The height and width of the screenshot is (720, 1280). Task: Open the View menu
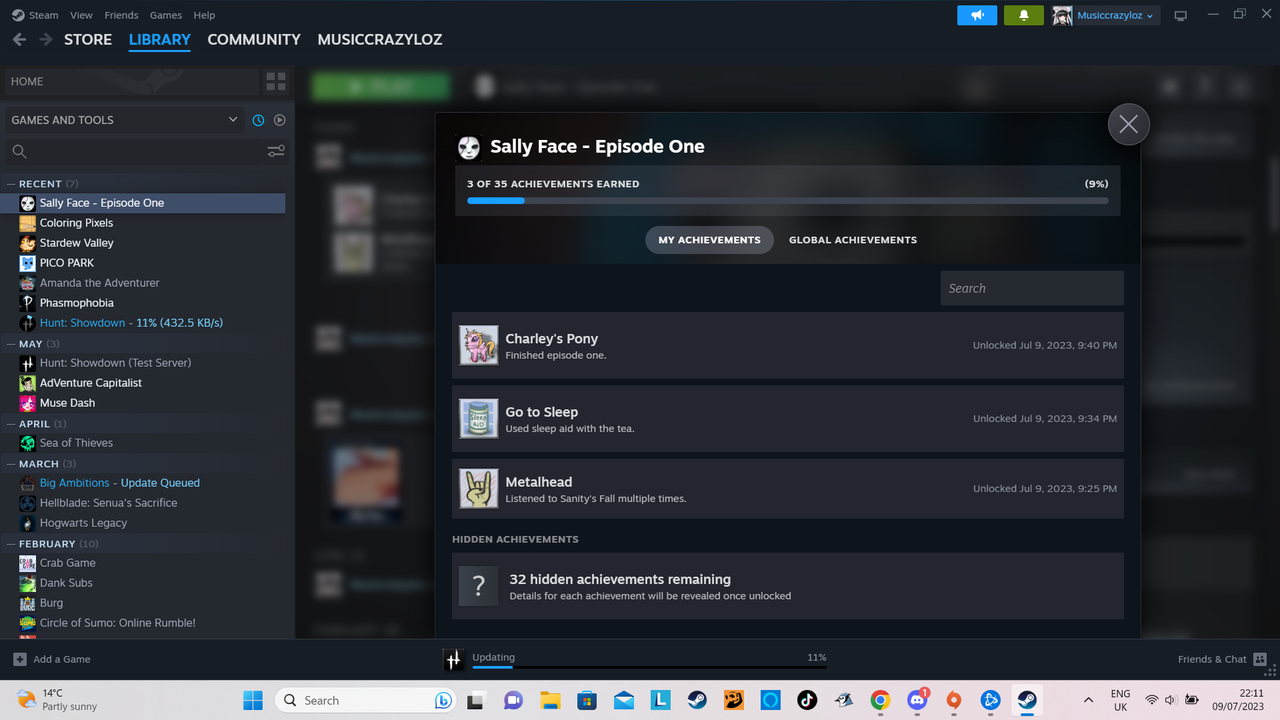81,15
